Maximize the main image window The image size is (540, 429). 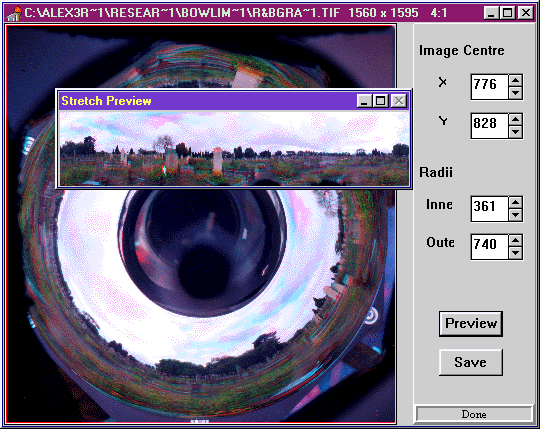pos(508,13)
